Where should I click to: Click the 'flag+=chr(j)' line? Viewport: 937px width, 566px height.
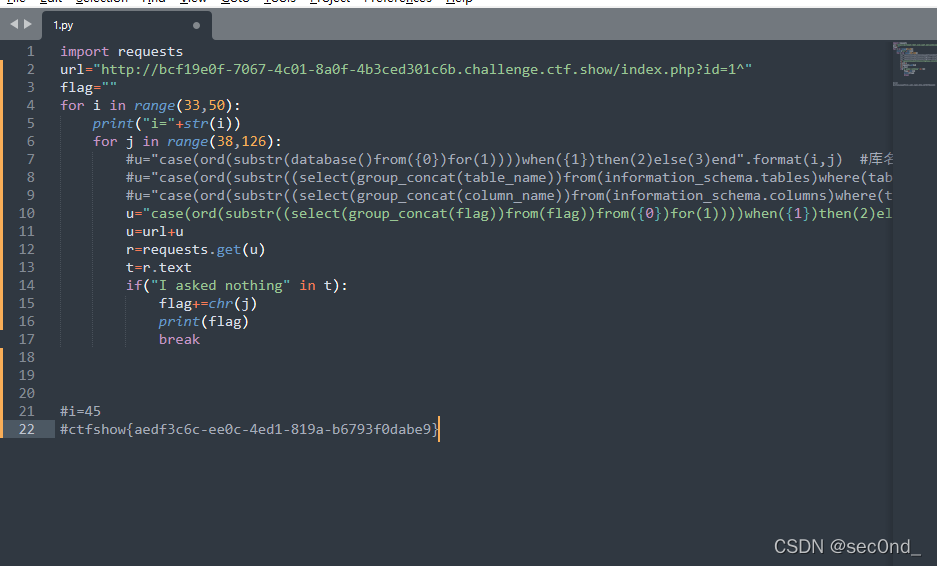pos(208,304)
